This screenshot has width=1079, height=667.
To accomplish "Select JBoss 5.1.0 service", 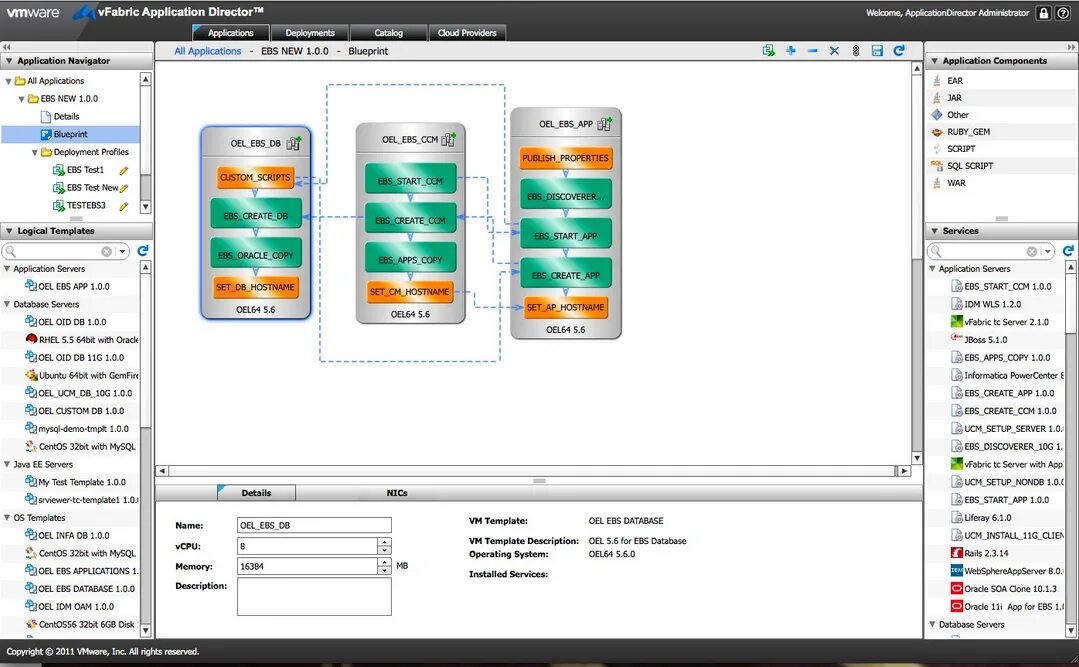I will point(985,340).
